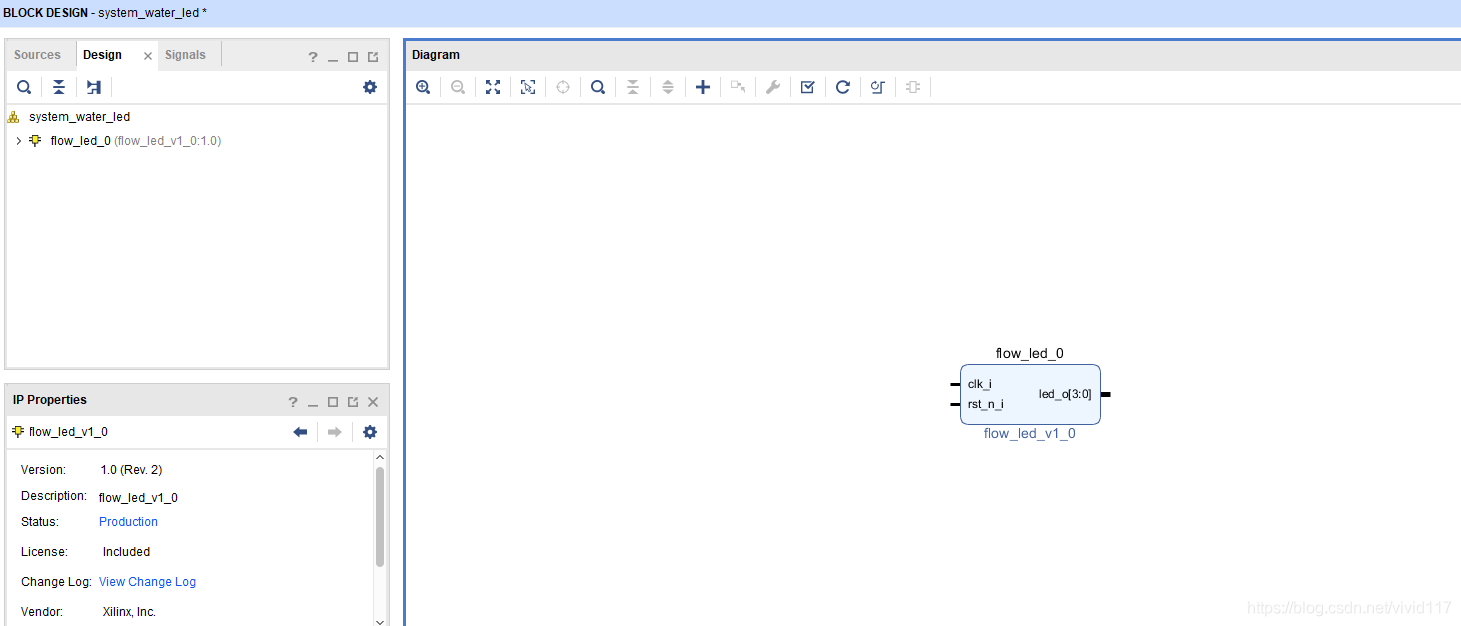Select the Design tab
The image size is (1461, 626).
[102, 55]
